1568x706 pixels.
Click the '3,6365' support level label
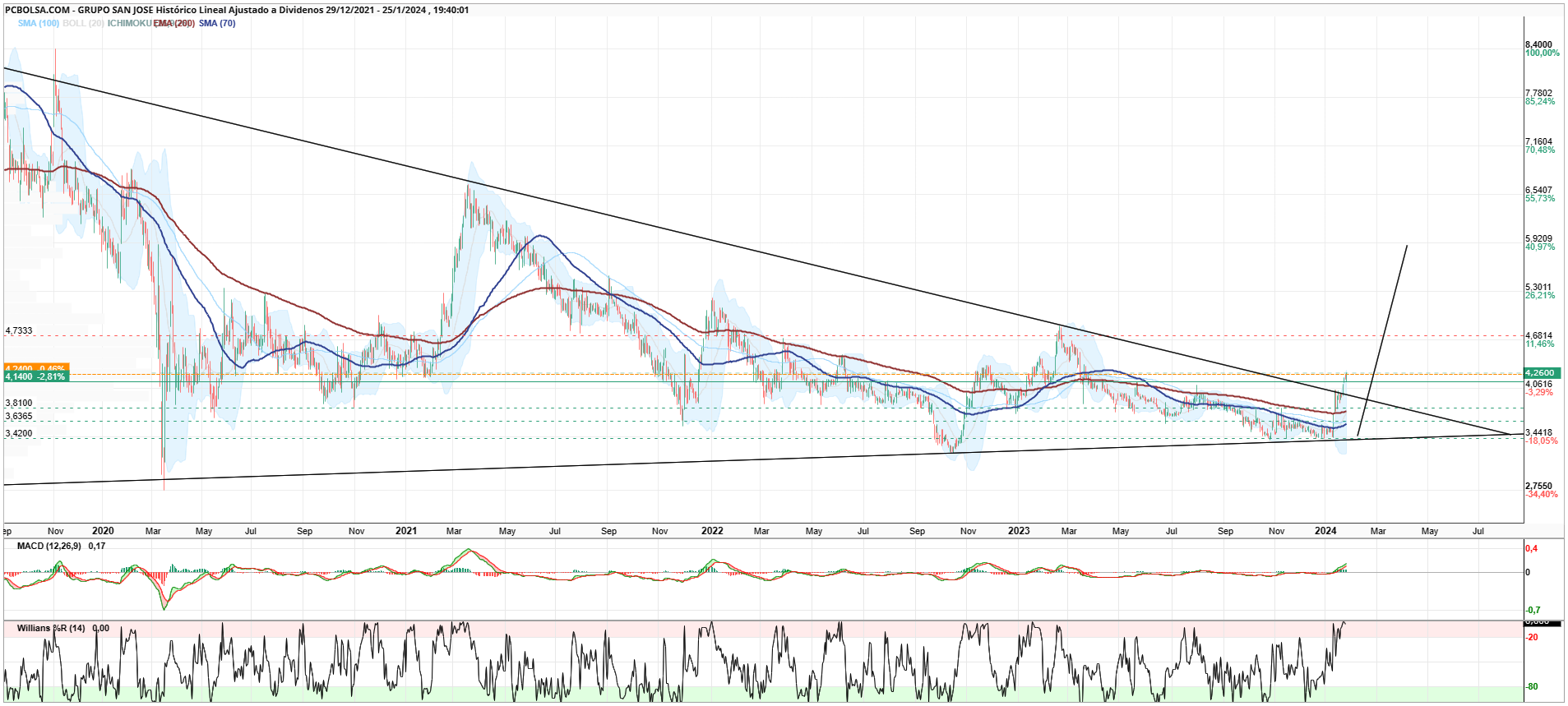19,417
